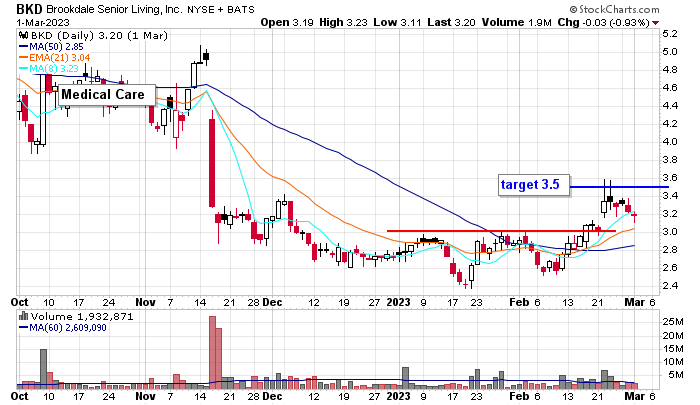Click the 2023 label on the price chart date axis
This screenshot has width=700, height=405.
point(398,302)
